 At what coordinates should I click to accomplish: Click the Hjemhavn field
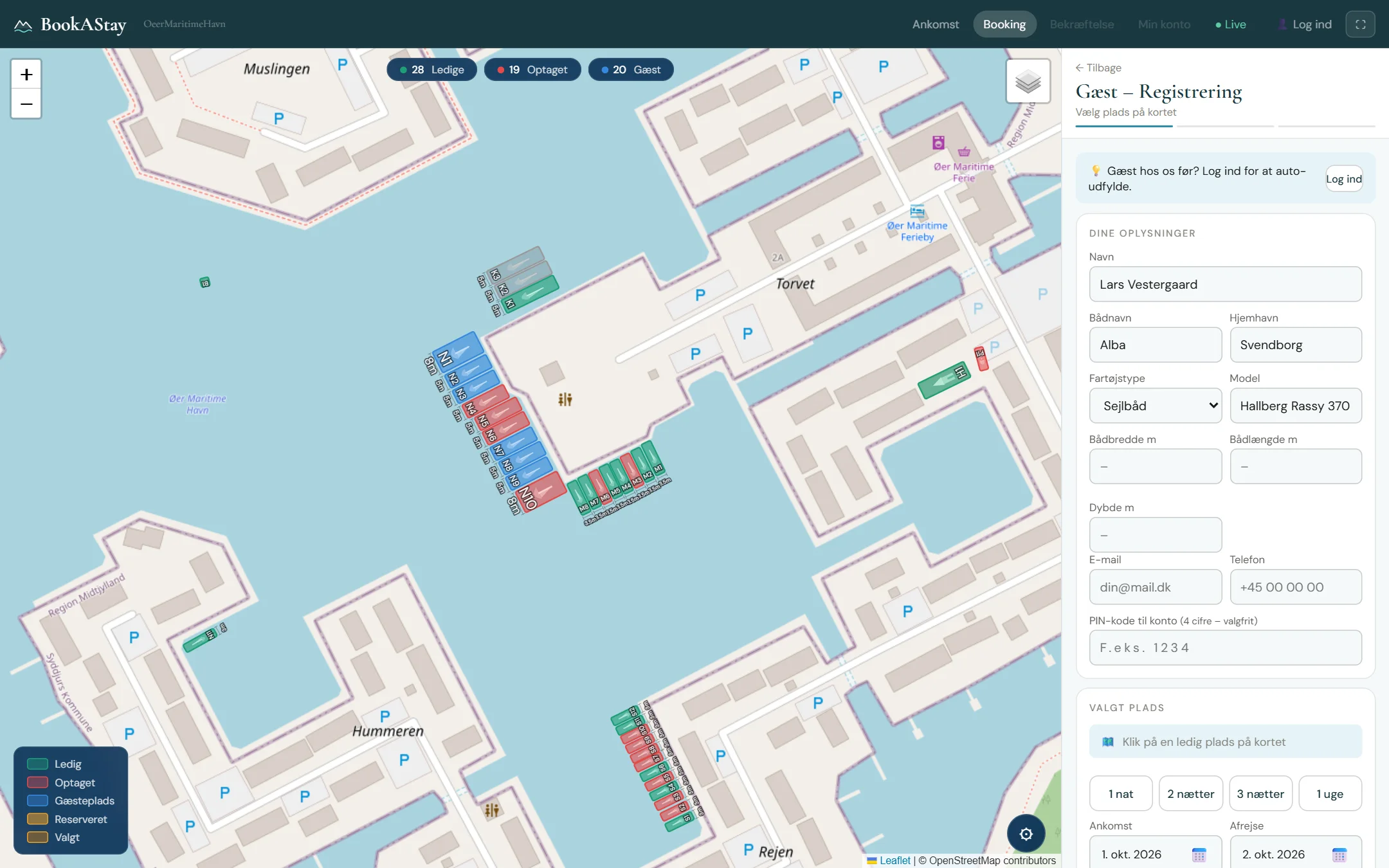[x=1296, y=345]
